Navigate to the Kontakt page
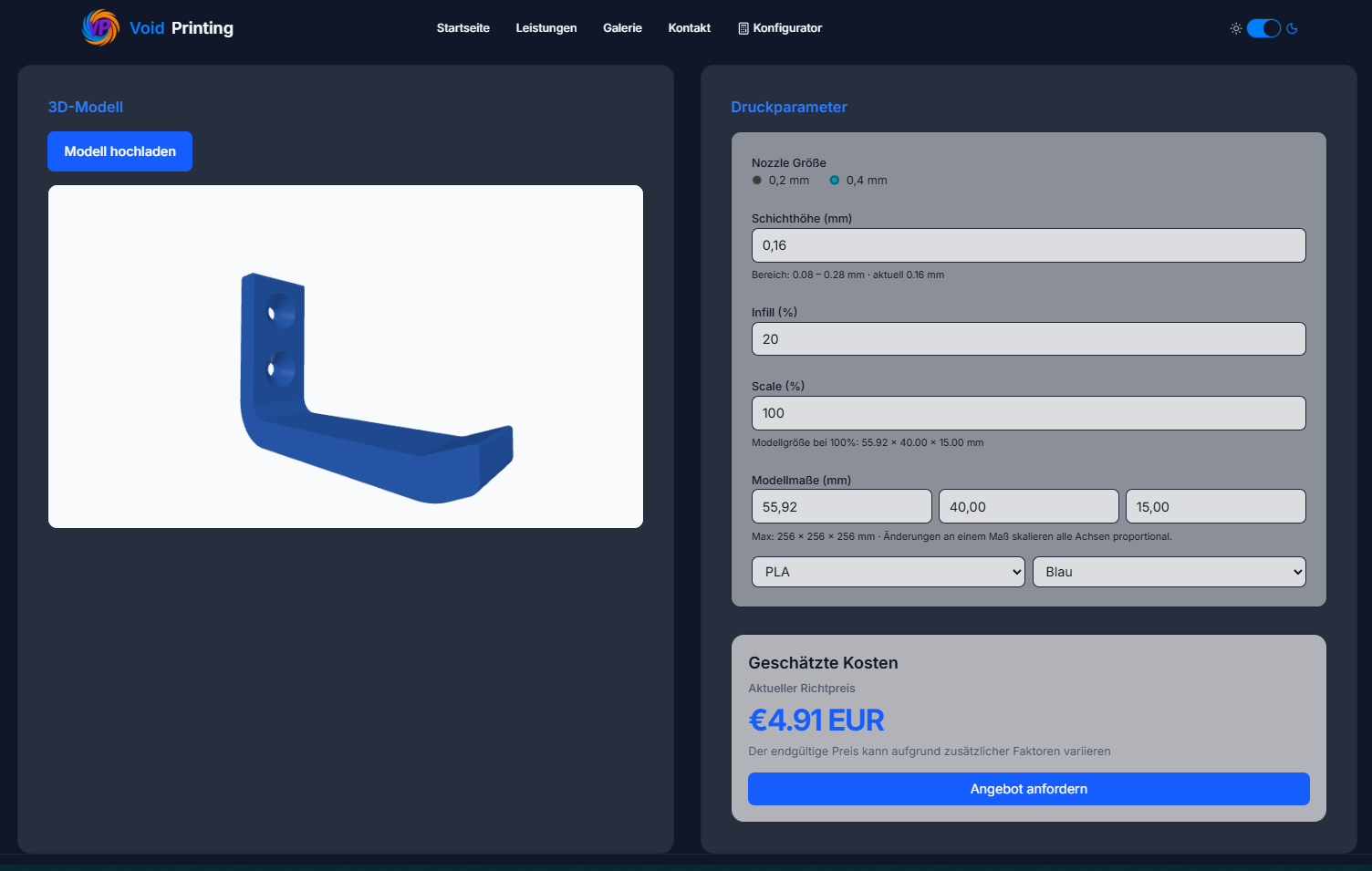 (x=689, y=28)
